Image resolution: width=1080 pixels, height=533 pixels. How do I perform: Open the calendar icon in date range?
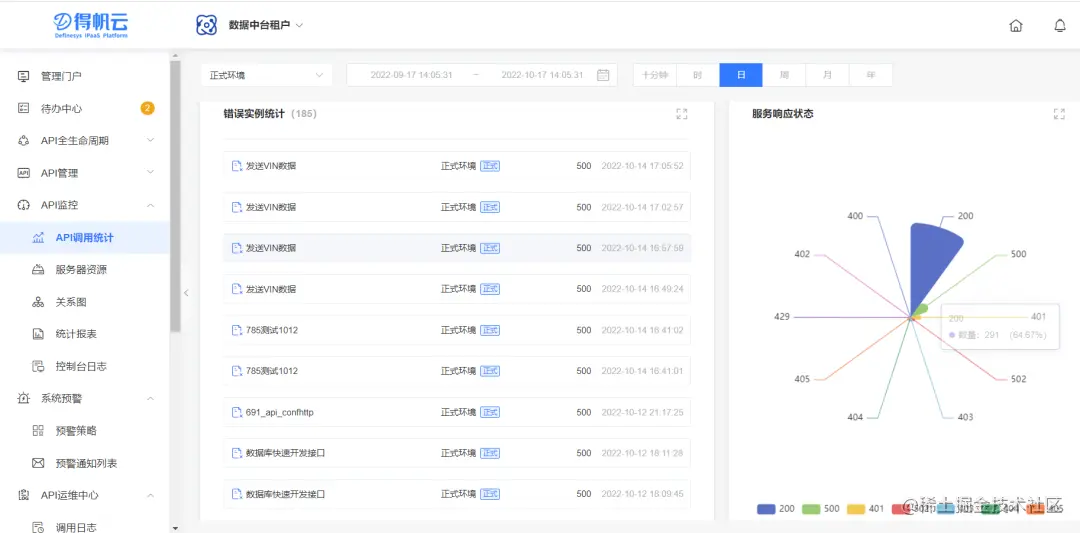tap(603, 75)
